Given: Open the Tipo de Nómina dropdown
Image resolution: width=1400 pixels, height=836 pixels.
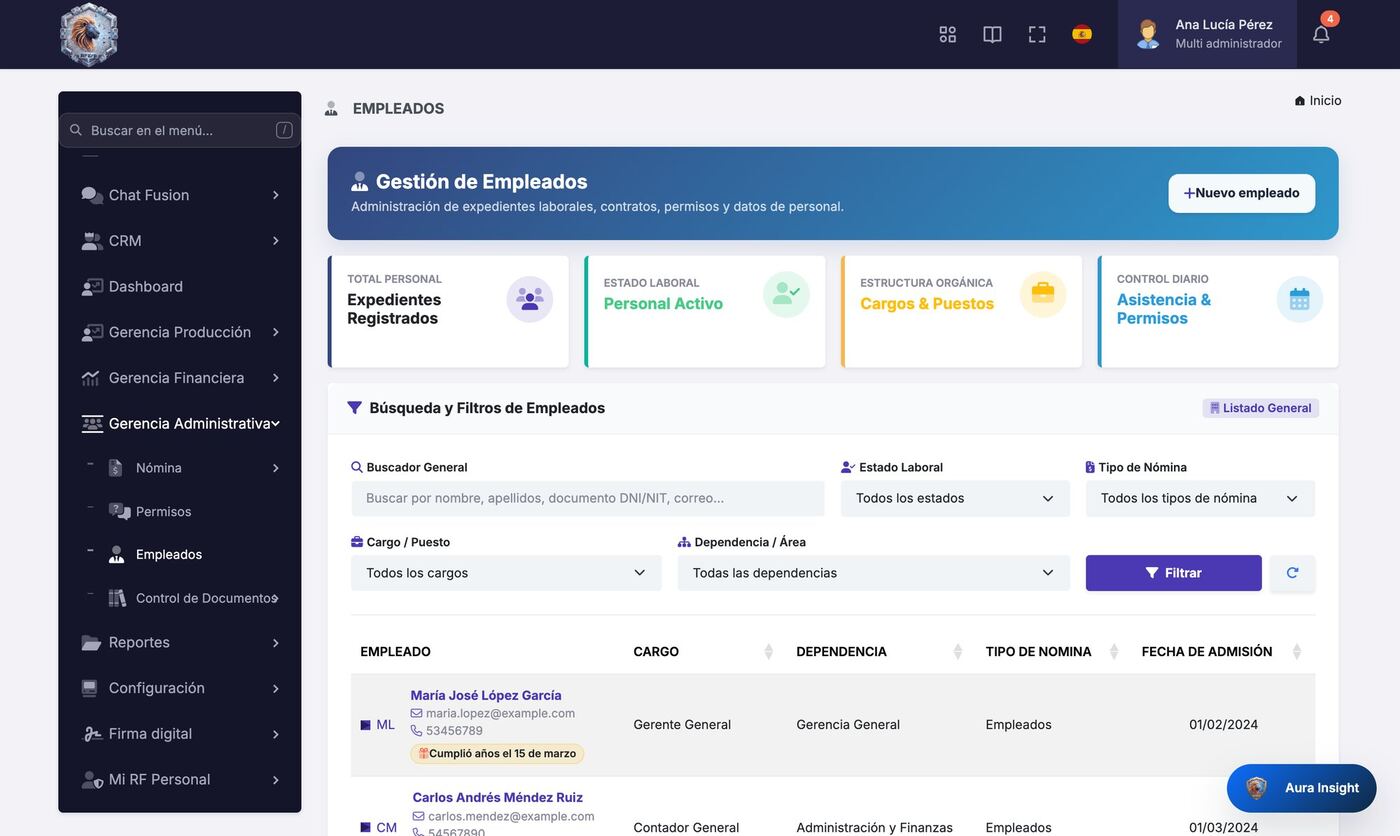Looking at the screenshot, I should [1200, 498].
